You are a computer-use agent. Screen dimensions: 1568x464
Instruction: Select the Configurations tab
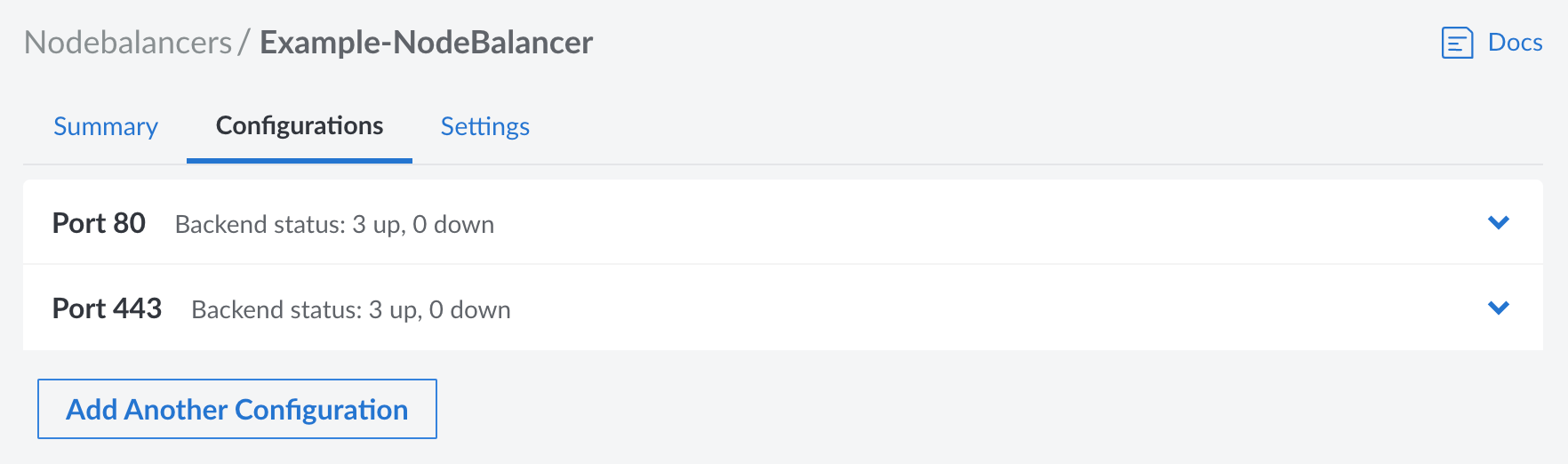click(x=300, y=126)
